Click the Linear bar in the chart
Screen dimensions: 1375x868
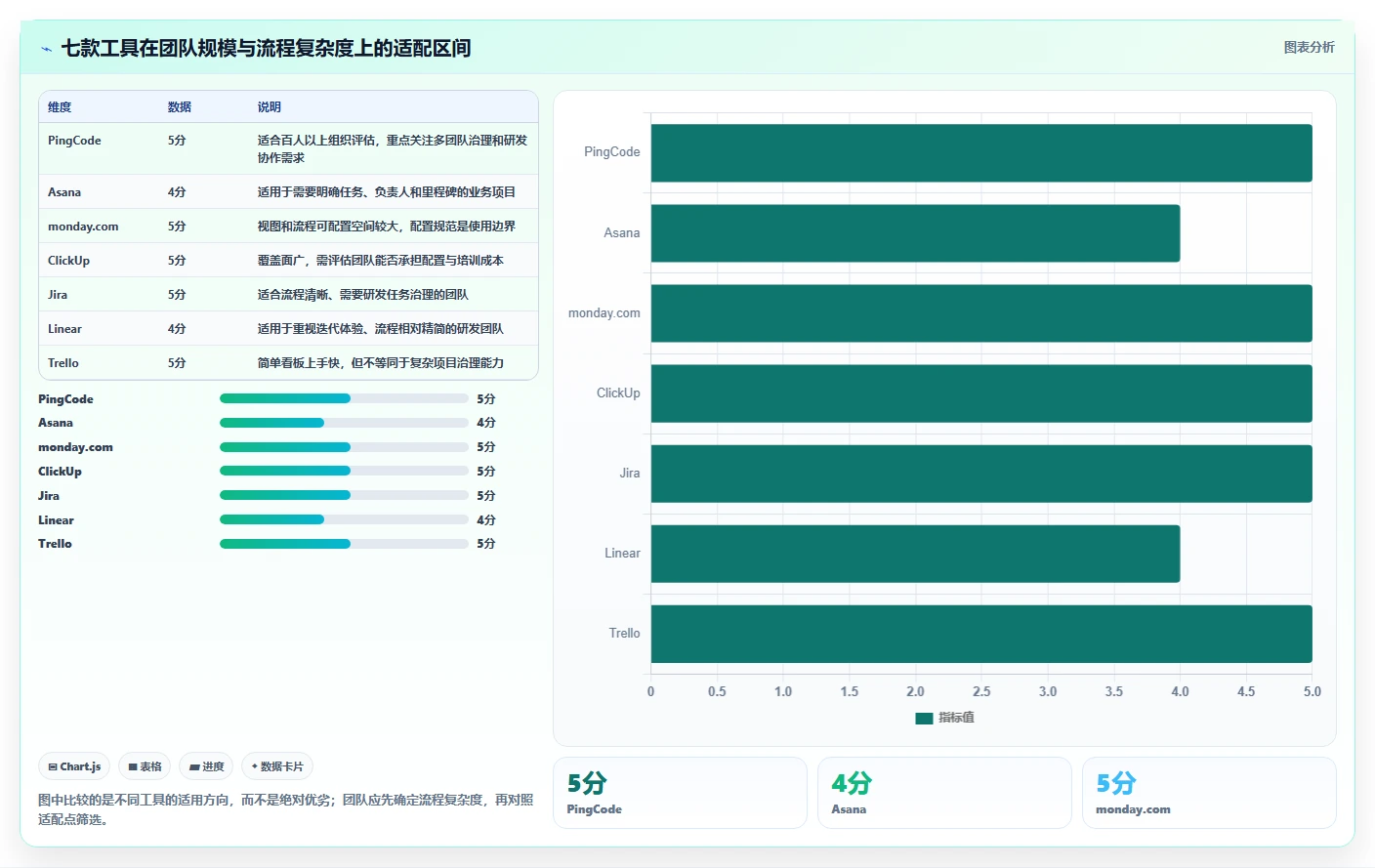click(915, 554)
